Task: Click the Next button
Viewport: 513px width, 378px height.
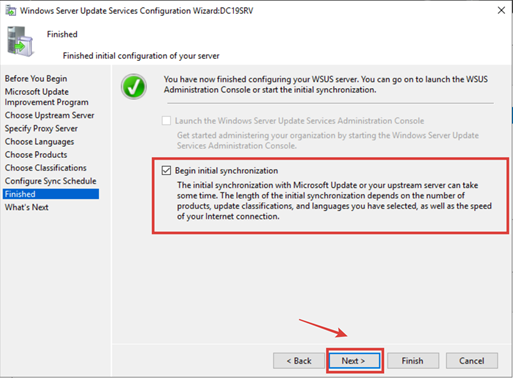Action: click(x=354, y=361)
